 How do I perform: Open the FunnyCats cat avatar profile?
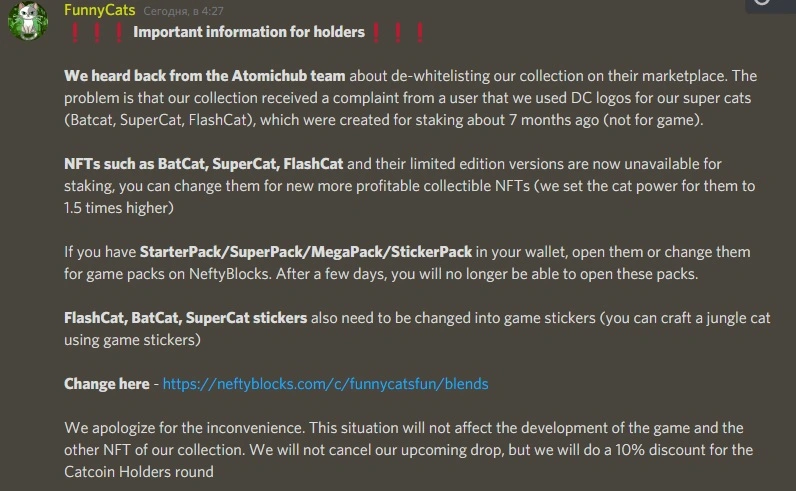pos(27,21)
